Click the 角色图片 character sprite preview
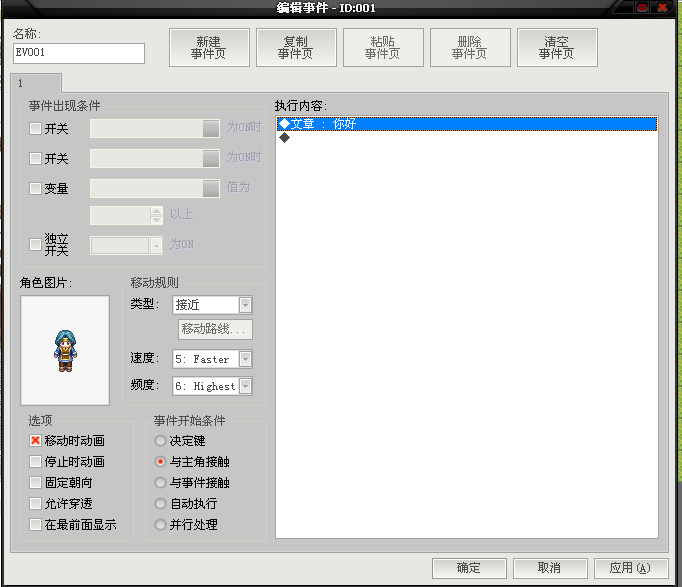The image size is (682, 587). pos(65,350)
